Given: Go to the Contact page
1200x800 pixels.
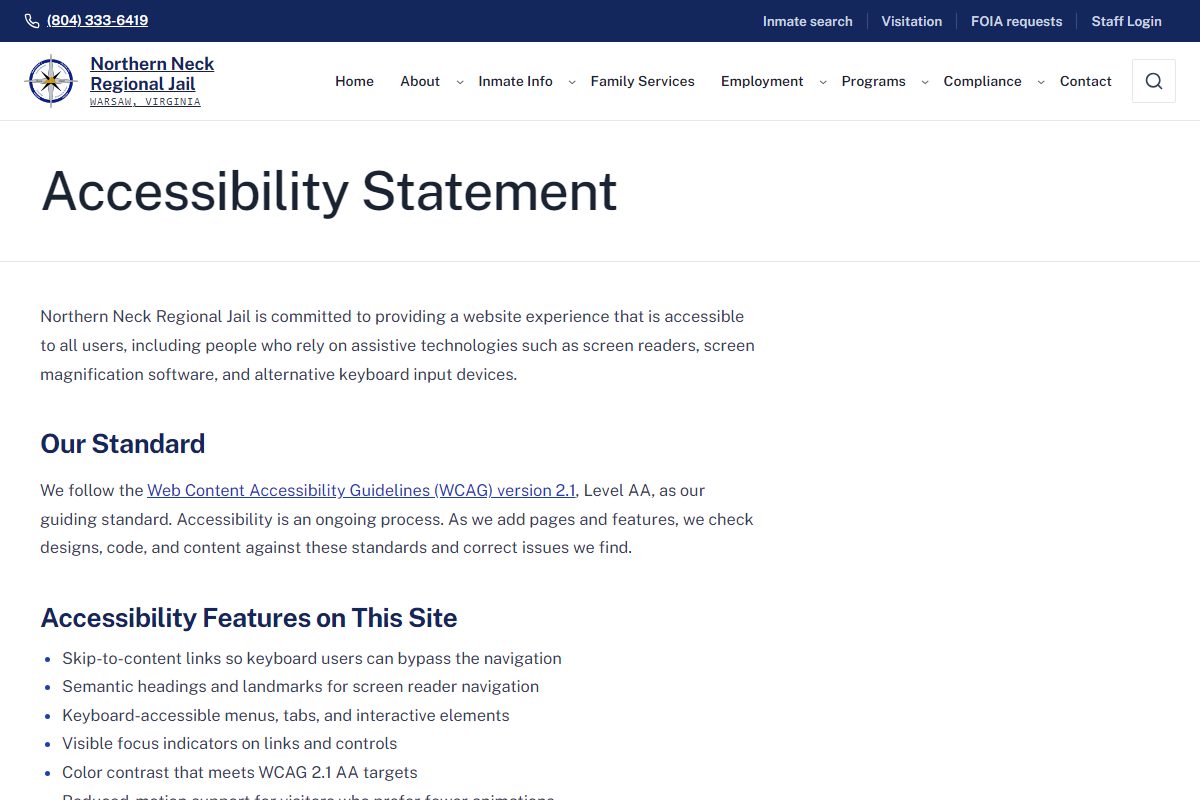Looking at the screenshot, I should (x=1086, y=81).
